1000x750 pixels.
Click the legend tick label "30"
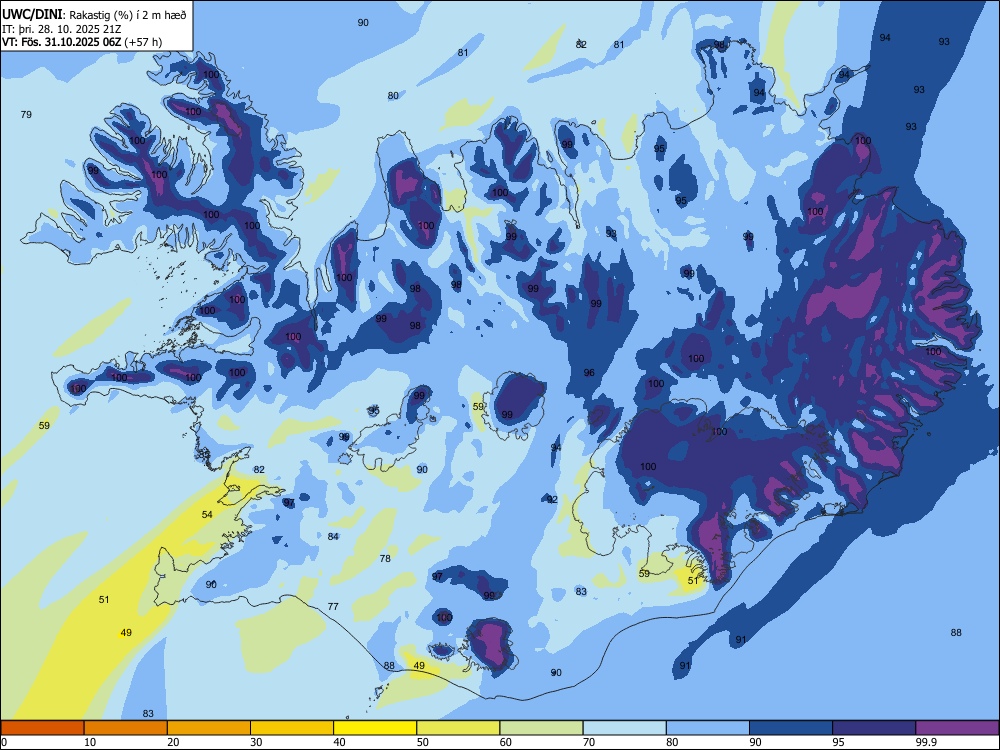coord(256,742)
